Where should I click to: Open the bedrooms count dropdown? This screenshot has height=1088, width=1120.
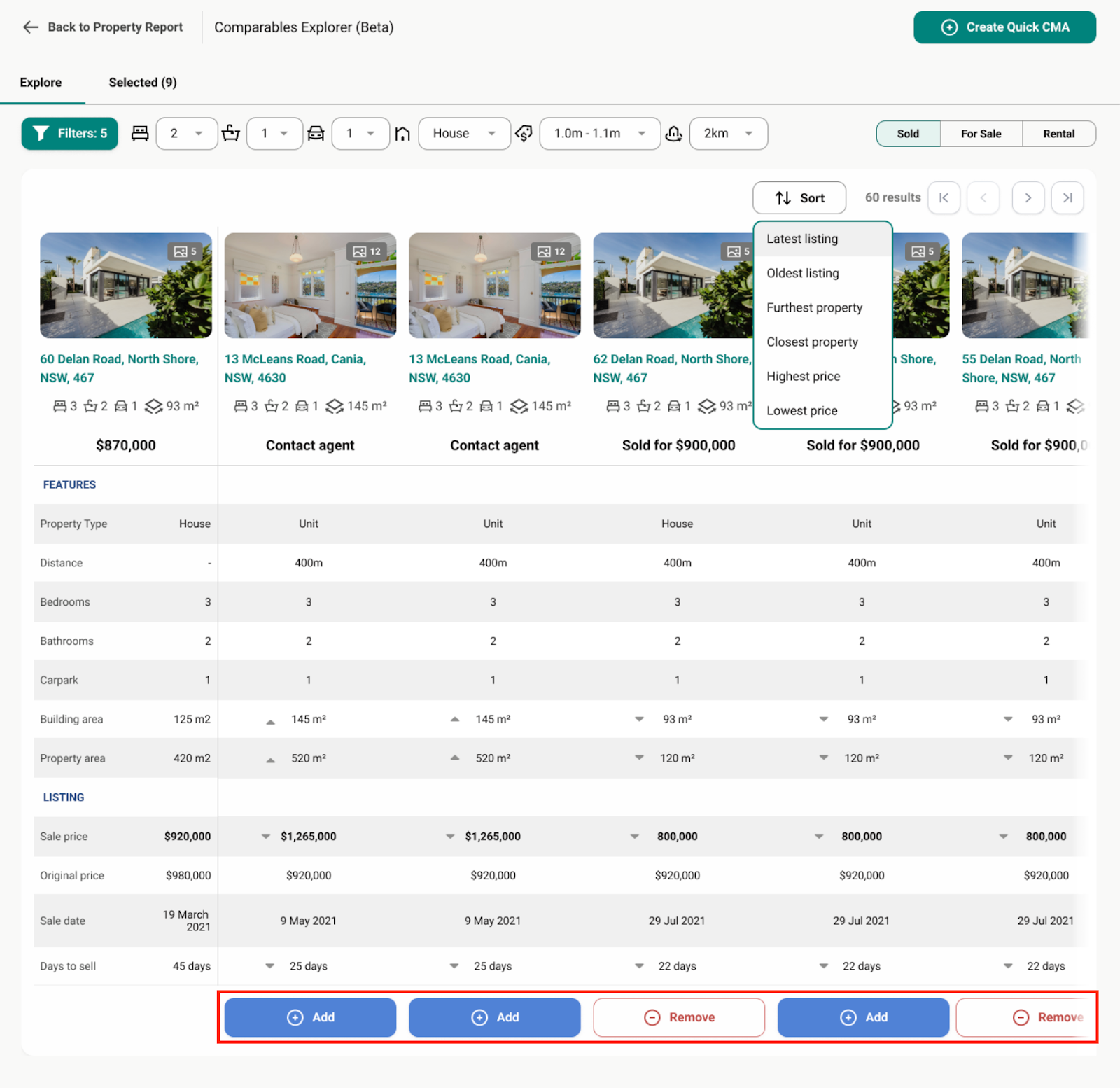(186, 134)
